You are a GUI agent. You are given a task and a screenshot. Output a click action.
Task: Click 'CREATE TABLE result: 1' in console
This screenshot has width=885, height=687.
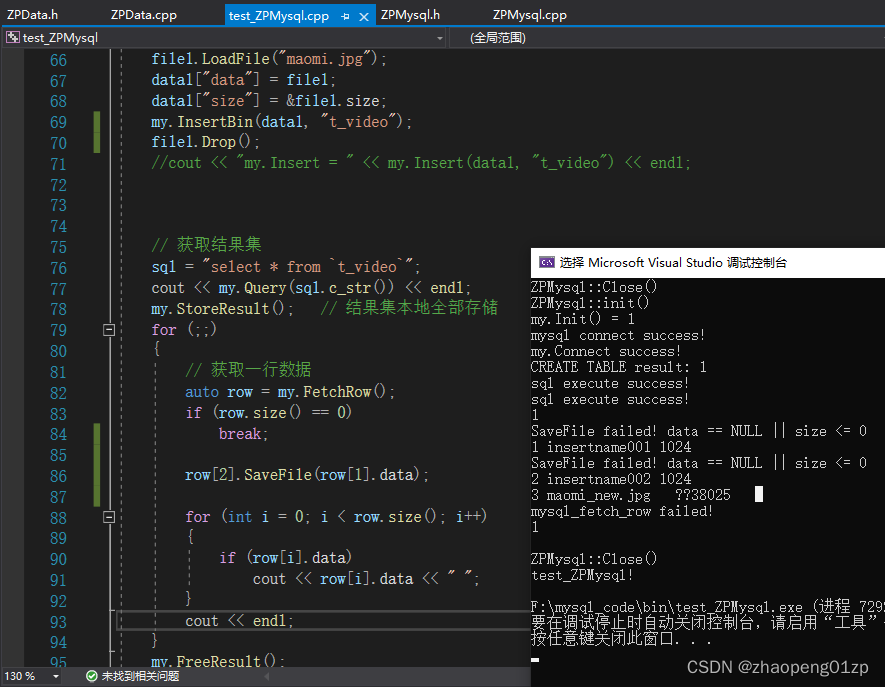[x=619, y=367]
